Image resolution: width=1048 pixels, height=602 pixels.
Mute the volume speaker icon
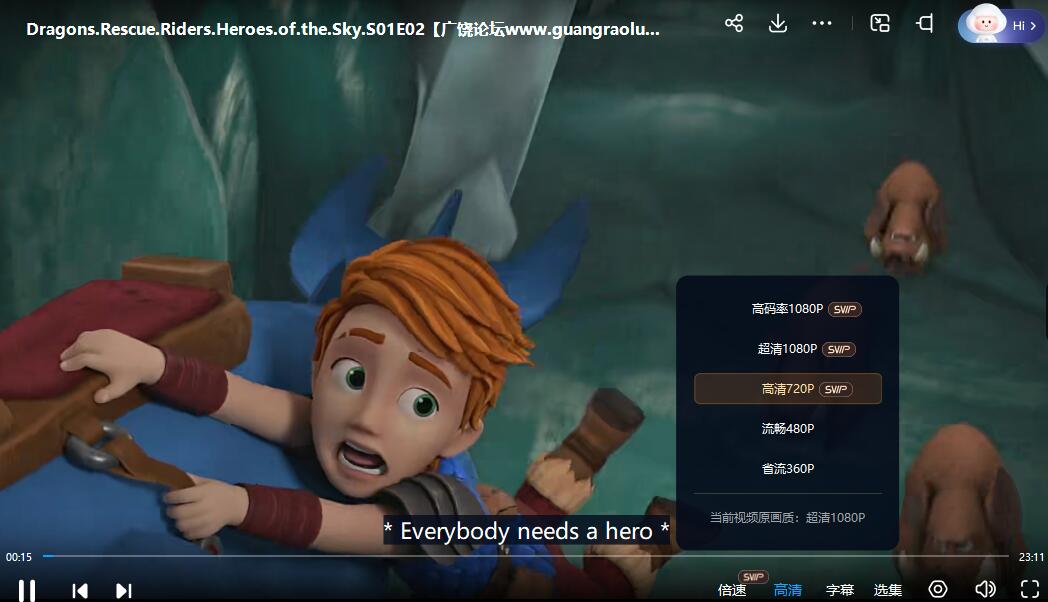985,589
